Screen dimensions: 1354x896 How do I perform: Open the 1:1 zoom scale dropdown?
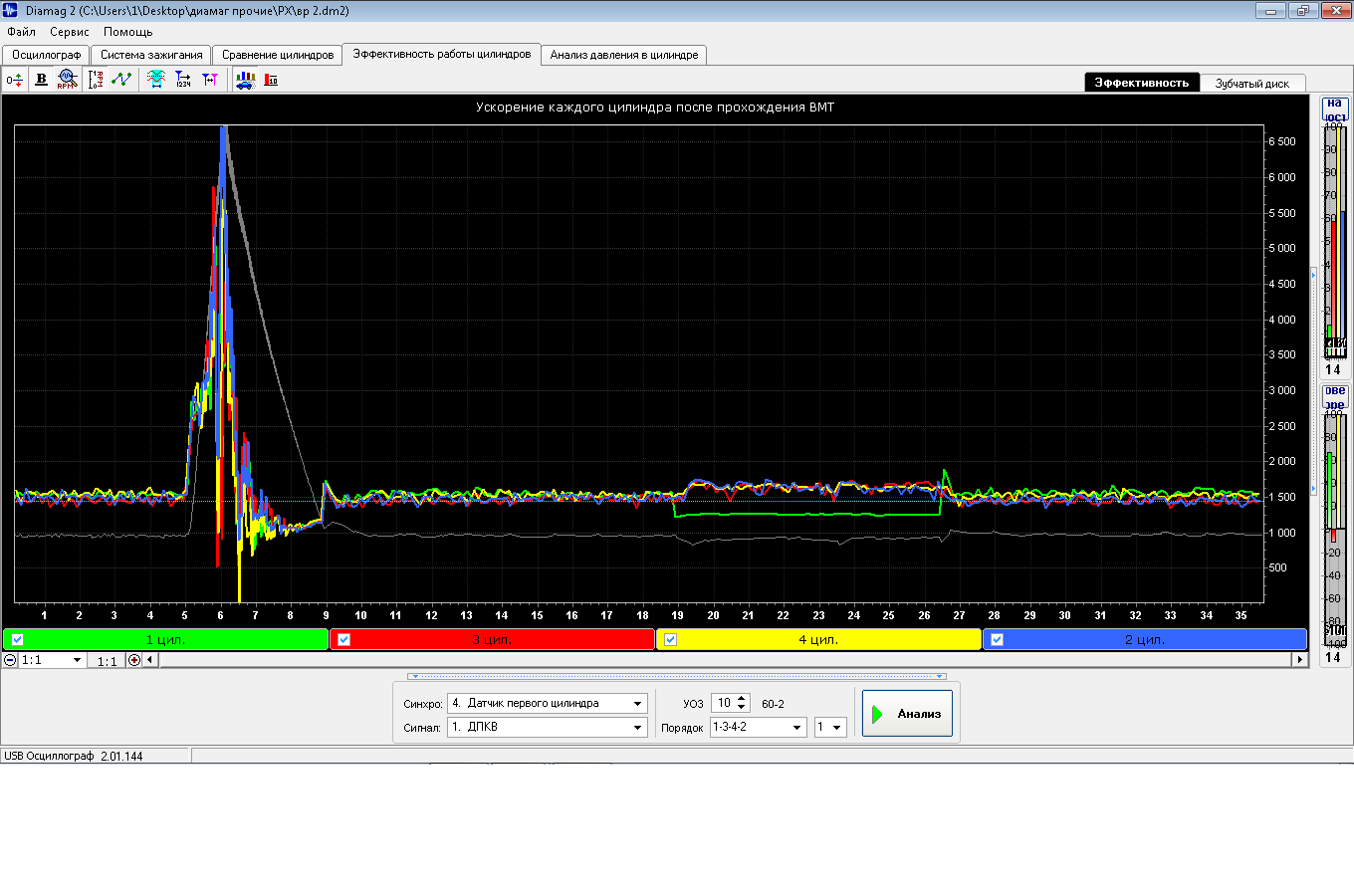point(77,660)
